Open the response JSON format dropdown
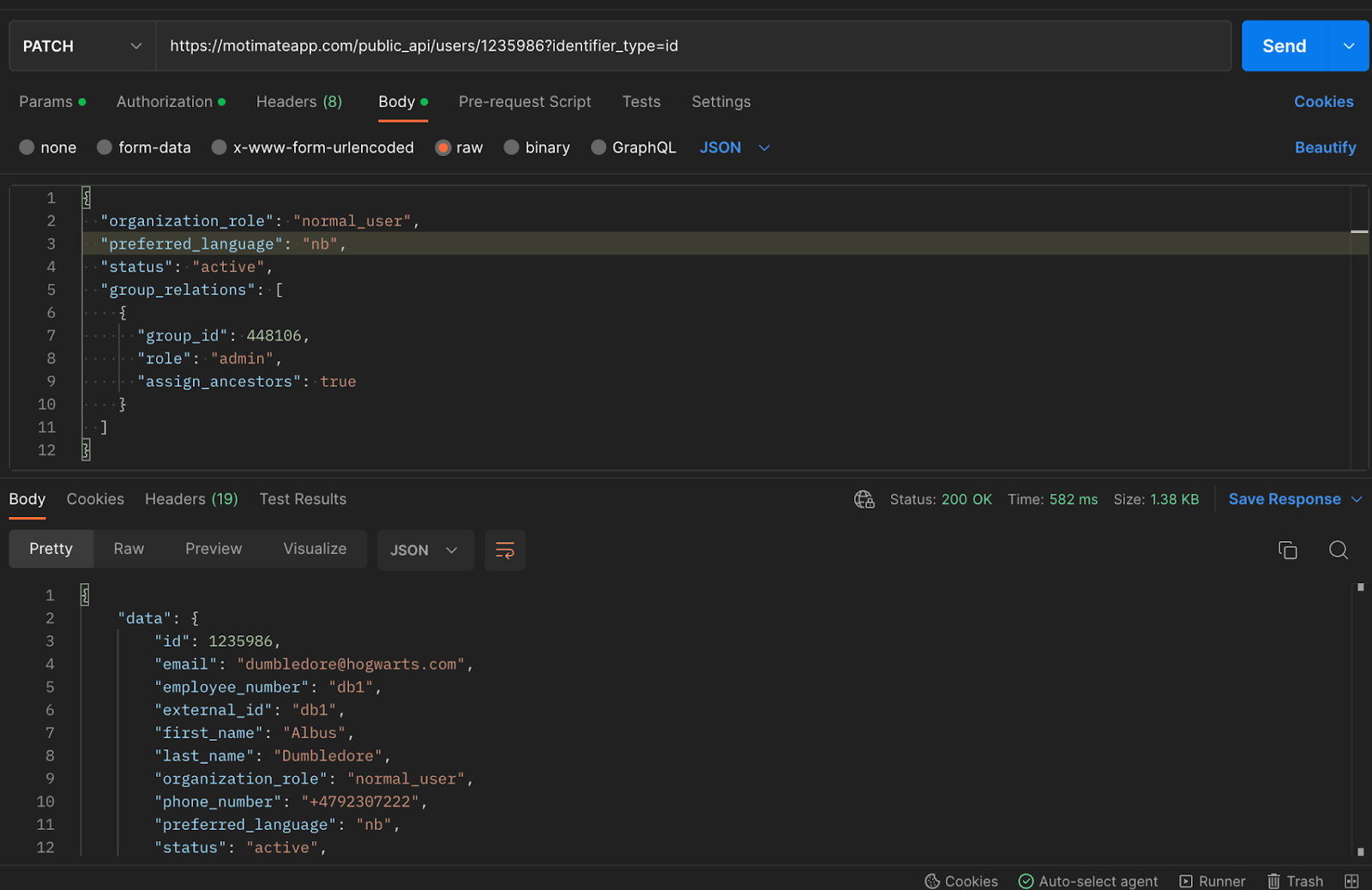 point(425,550)
